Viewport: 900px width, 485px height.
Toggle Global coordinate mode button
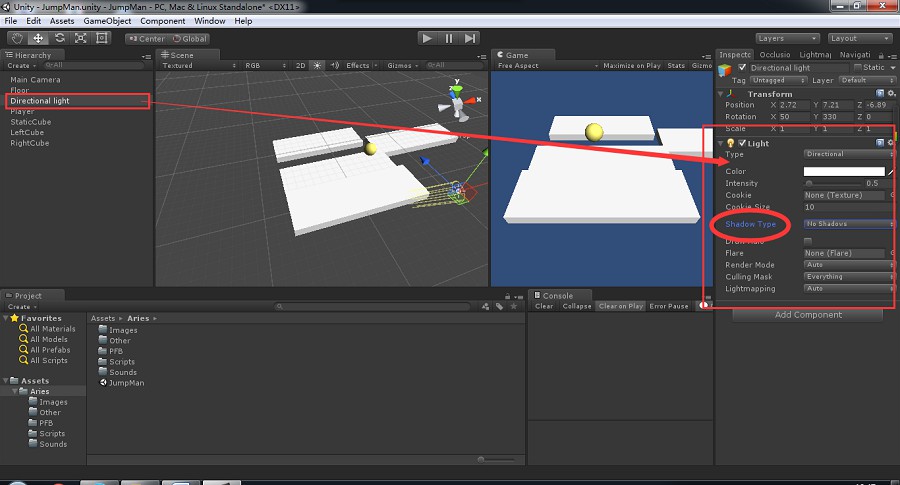tap(189, 39)
